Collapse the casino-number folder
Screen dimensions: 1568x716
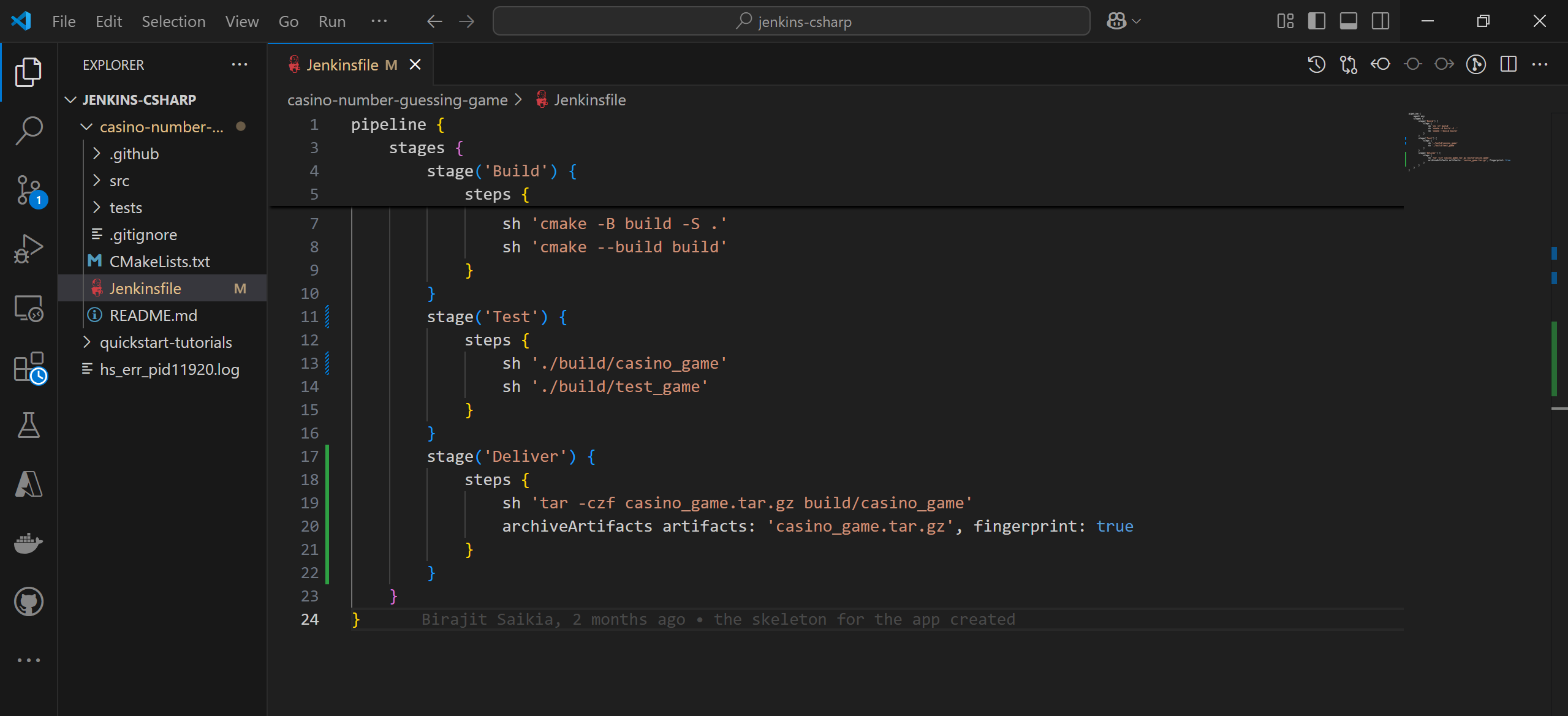click(86, 126)
